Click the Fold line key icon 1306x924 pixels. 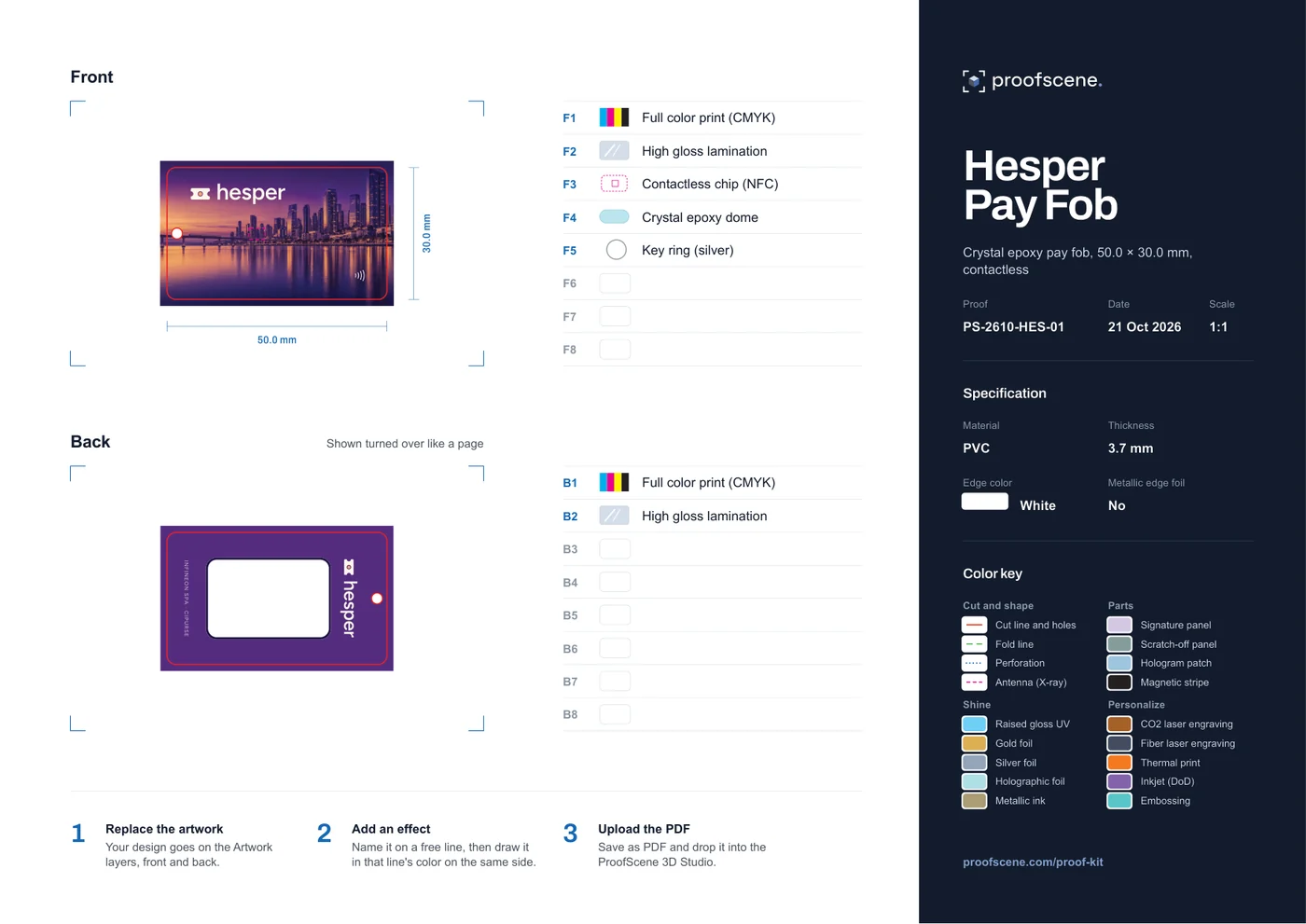pos(974,644)
